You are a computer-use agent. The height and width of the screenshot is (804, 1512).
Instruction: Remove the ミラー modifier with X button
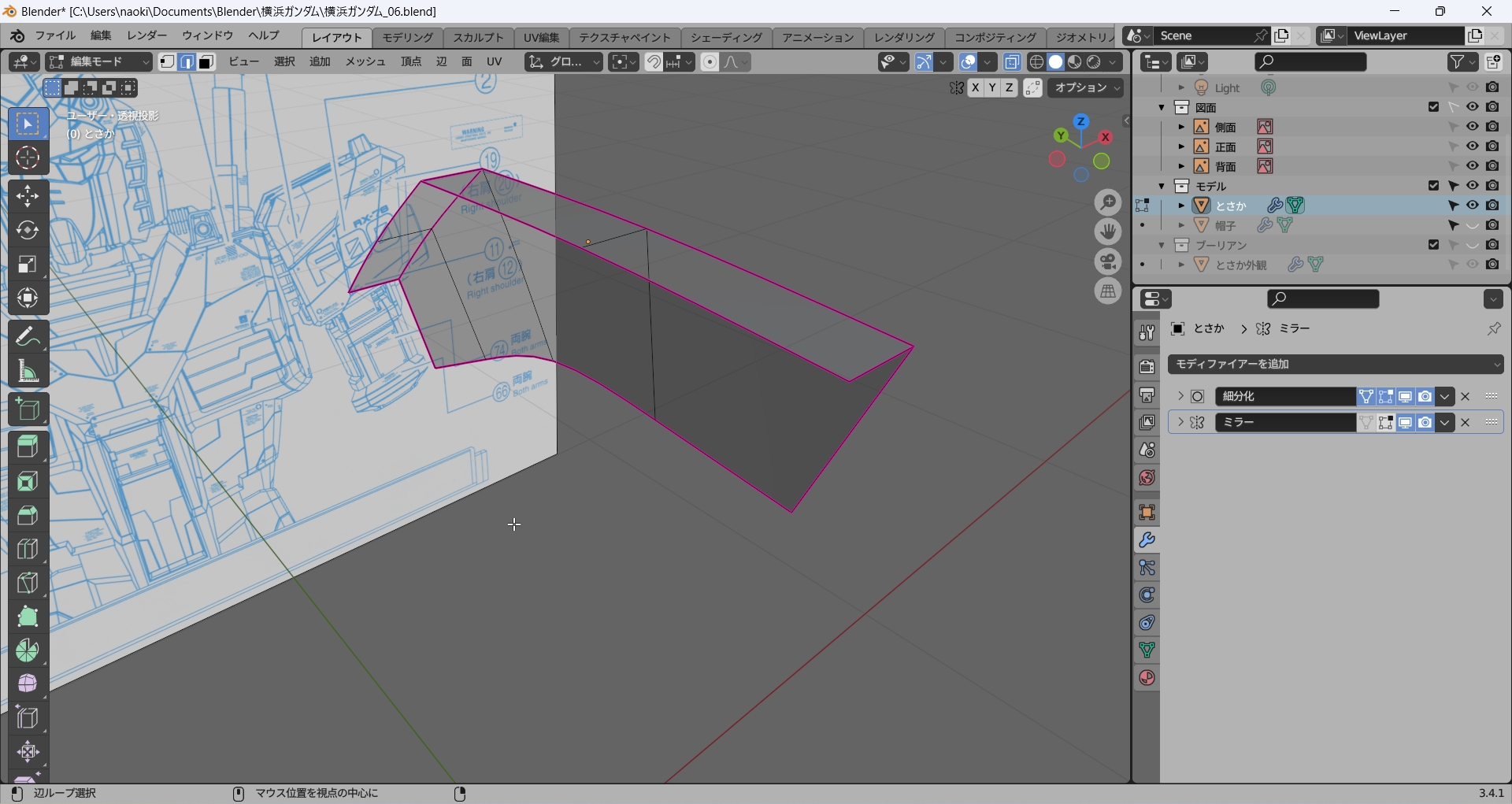click(1465, 422)
